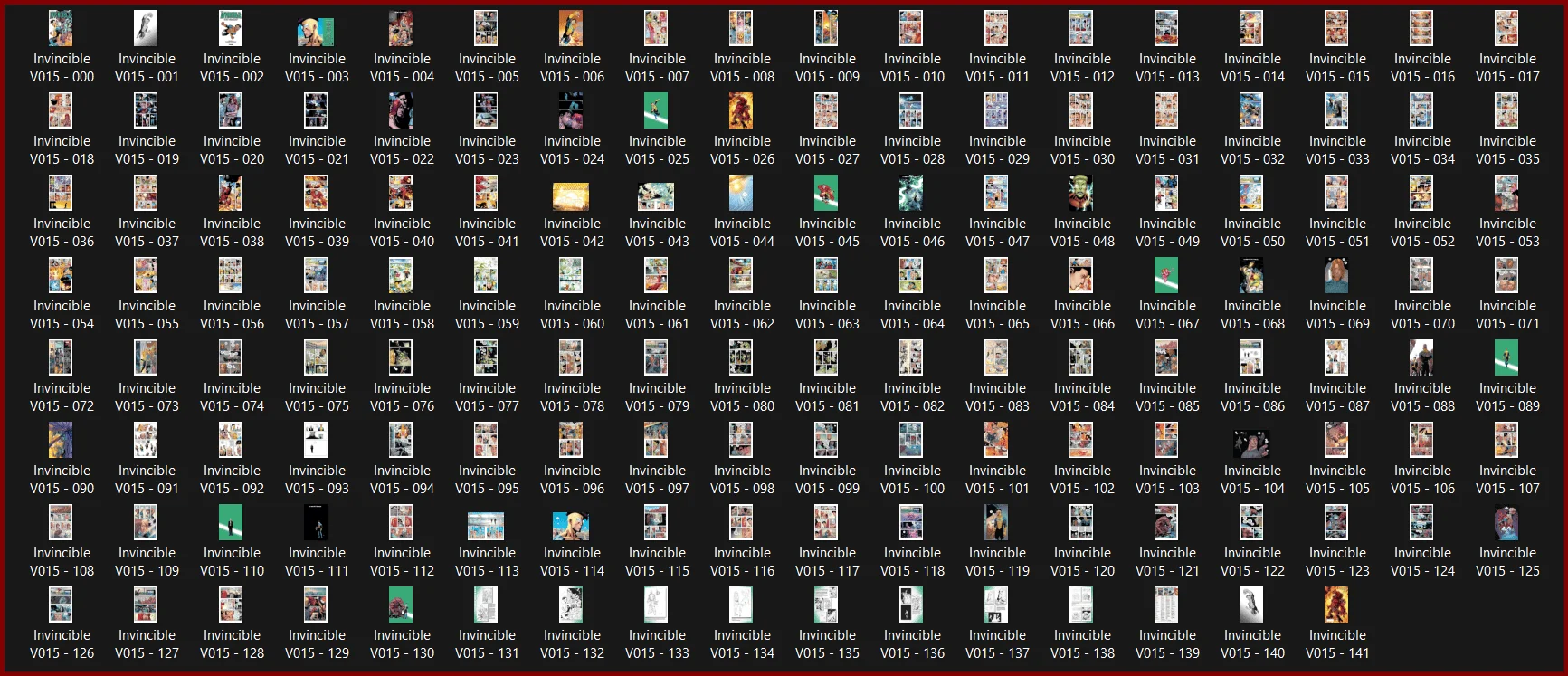Select the file name "Invincible V015 - 063"
Viewport: 1568px width, 676px height.
click(827, 315)
